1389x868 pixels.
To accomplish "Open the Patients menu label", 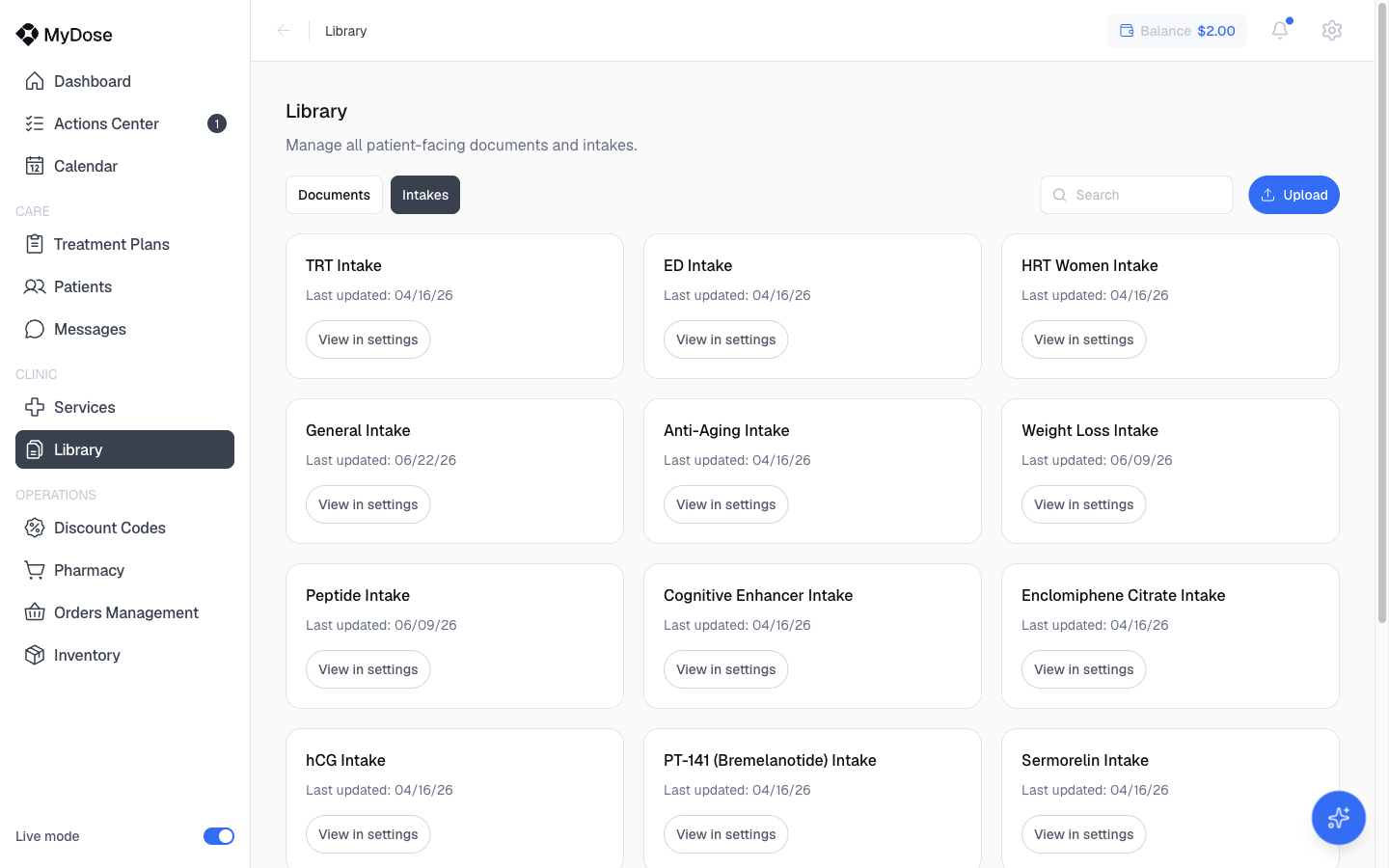I will point(83,286).
